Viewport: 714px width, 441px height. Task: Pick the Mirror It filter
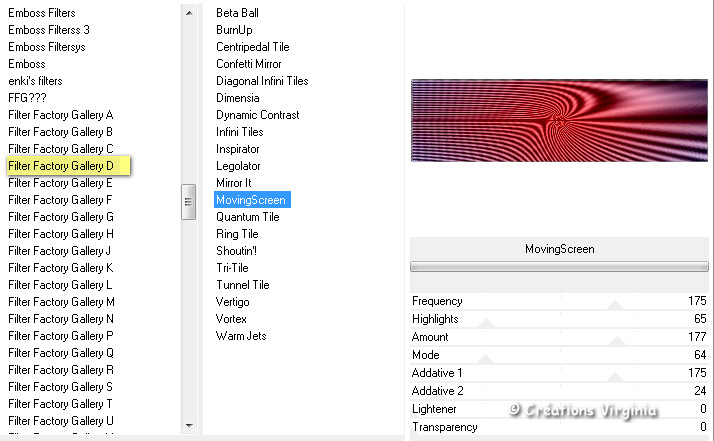tap(234, 183)
